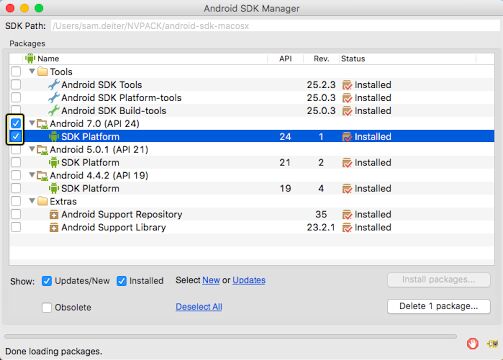
Task: Collapse the Android 7.0 (API 24) group
Action: click(x=32, y=123)
